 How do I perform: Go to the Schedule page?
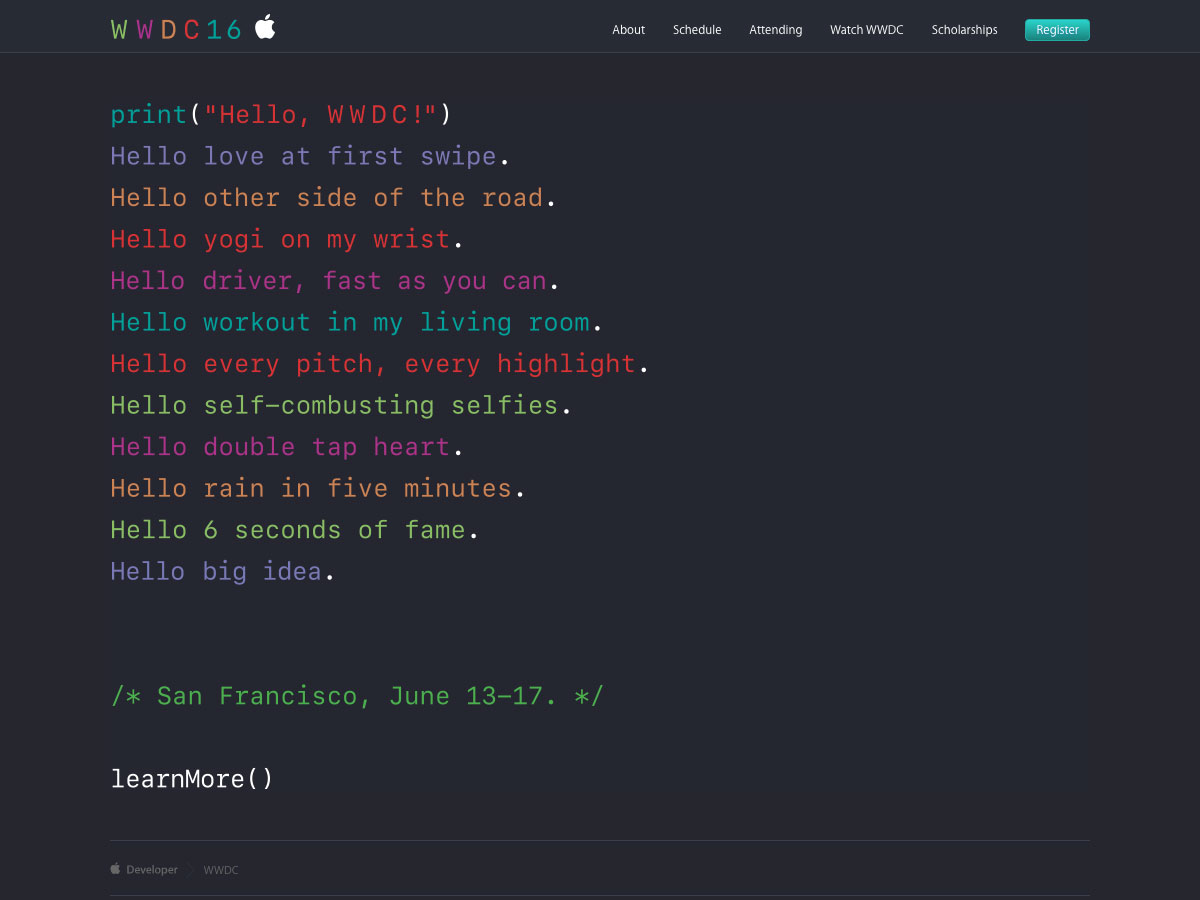(697, 30)
